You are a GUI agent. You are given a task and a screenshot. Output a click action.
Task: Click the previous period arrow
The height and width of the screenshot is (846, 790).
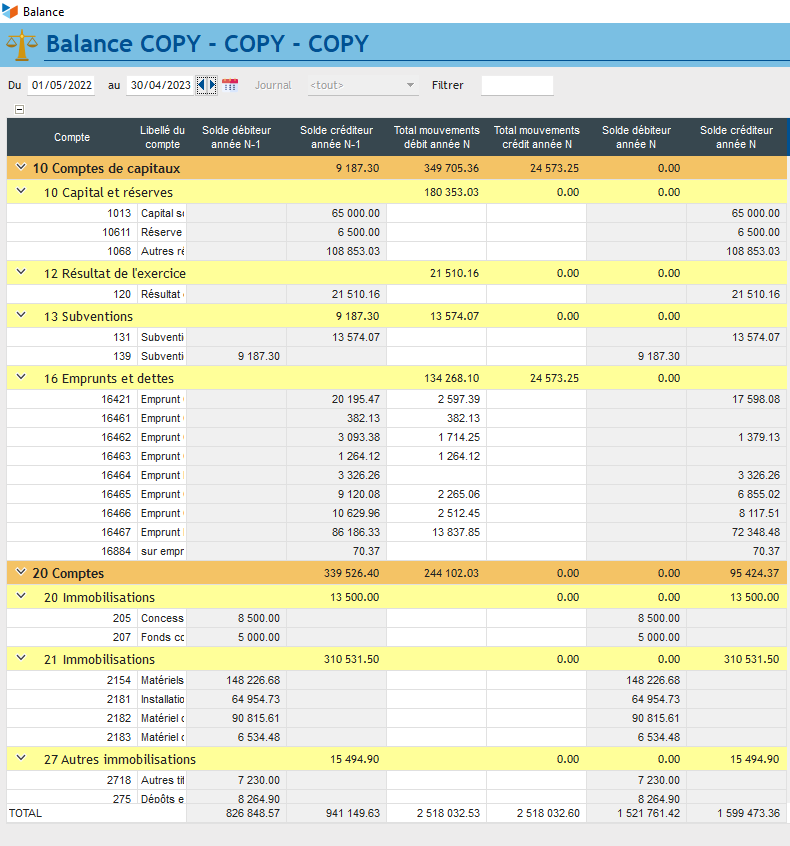(201, 85)
